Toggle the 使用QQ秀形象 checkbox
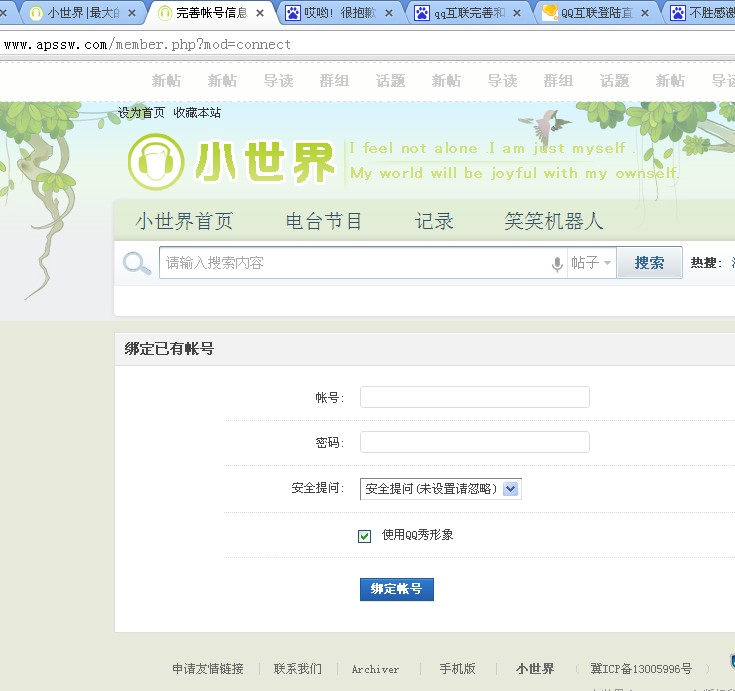This screenshot has width=735, height=691. point(364,536)
